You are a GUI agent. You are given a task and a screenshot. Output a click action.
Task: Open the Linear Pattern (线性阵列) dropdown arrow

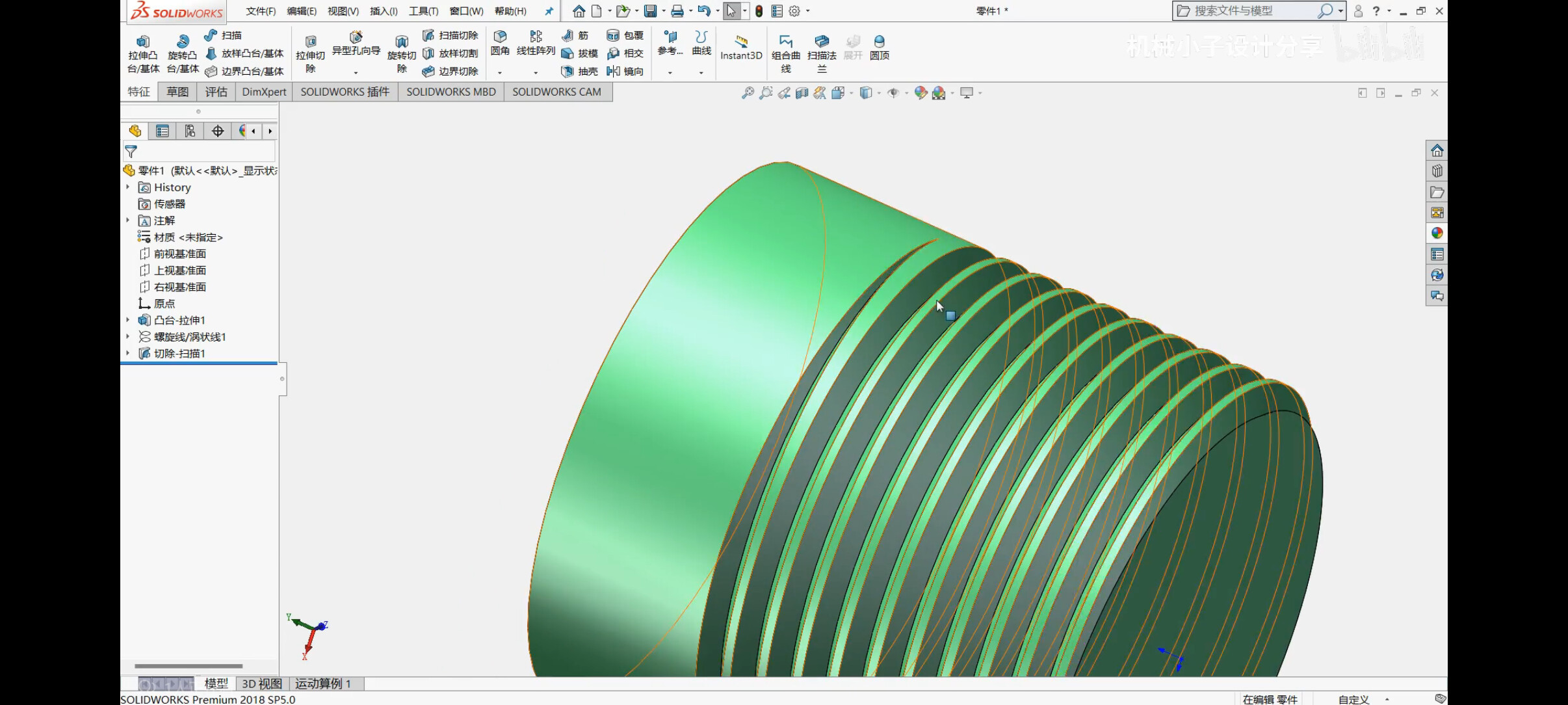pyautogui.click(x=536, y=72)
